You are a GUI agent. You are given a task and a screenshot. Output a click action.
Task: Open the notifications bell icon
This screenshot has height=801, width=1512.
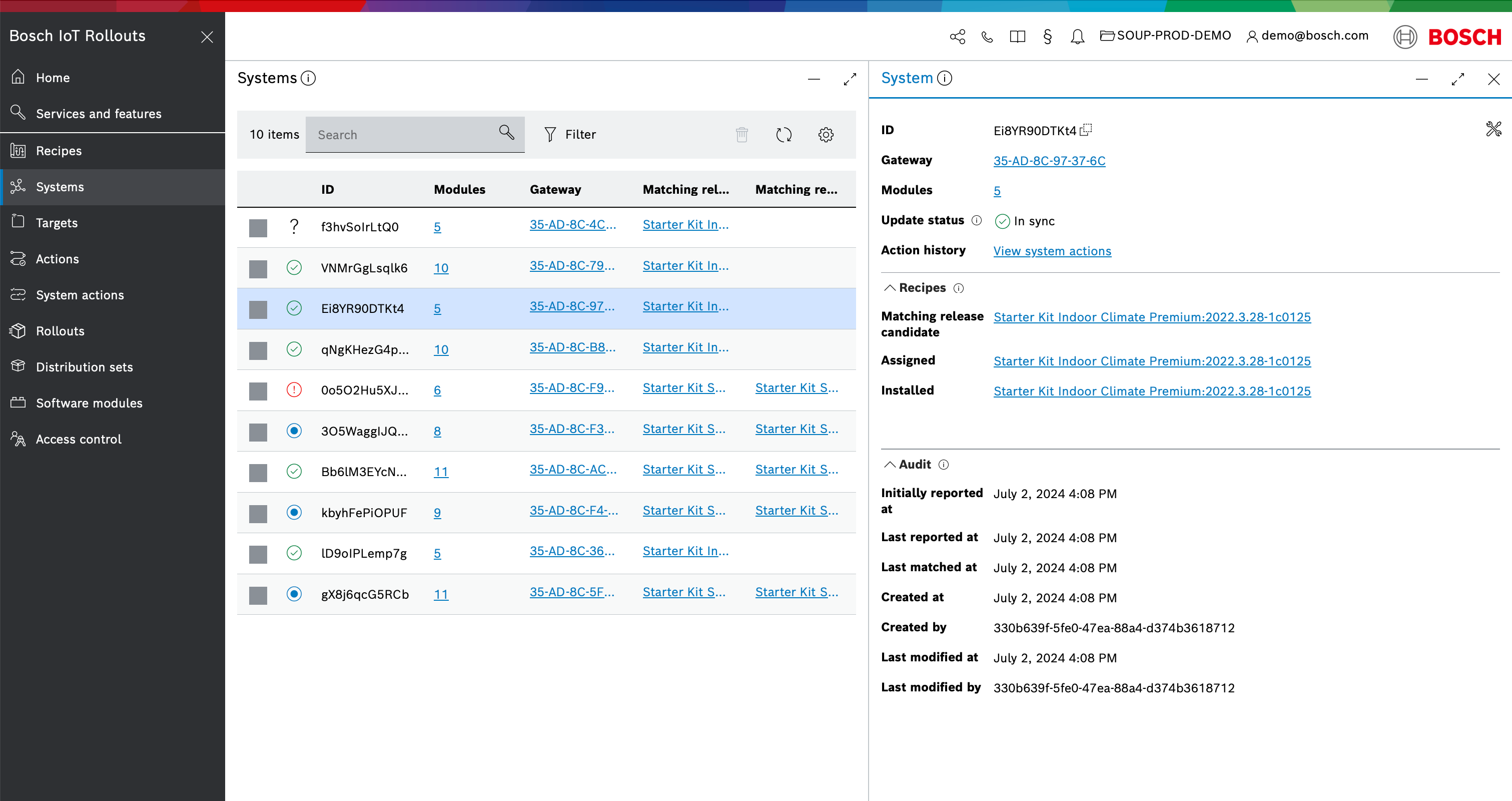[1077, 37]
